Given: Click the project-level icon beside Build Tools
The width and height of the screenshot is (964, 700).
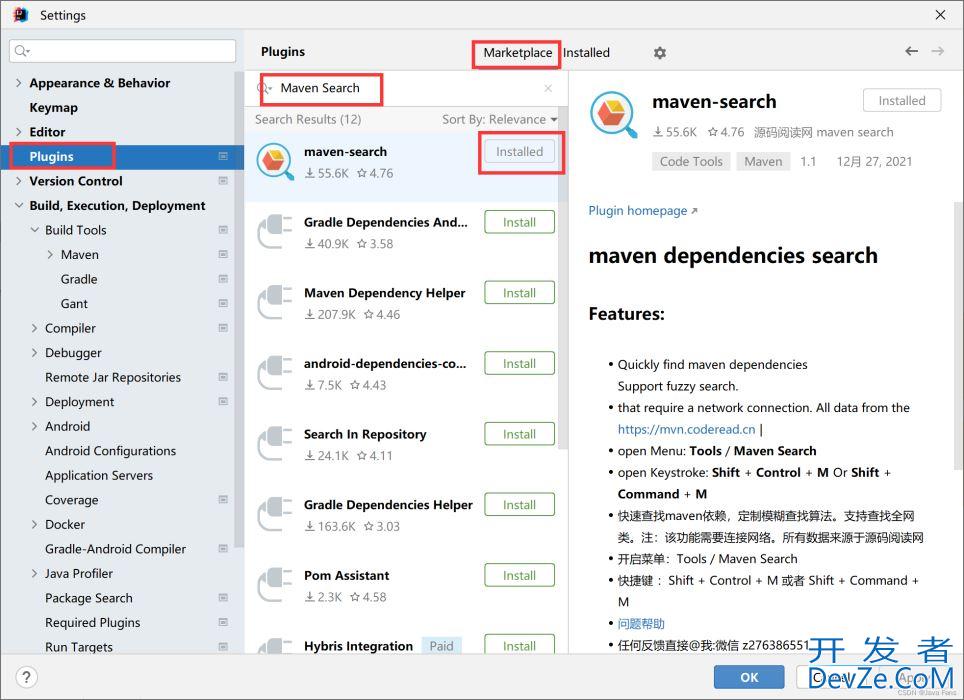Looking at the screenshot, I should [x=223, y=230].
